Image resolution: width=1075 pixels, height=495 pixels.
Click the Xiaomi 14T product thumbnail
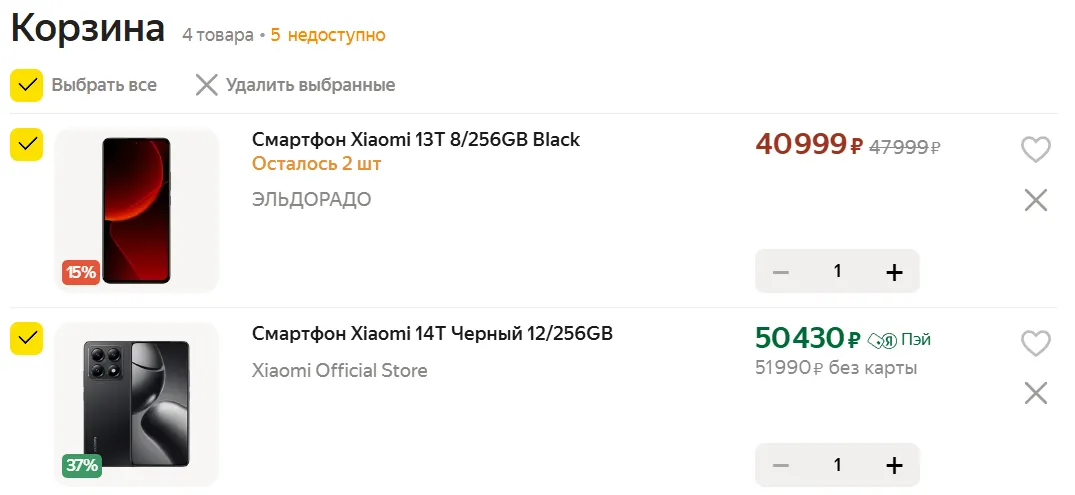(137, 403)
